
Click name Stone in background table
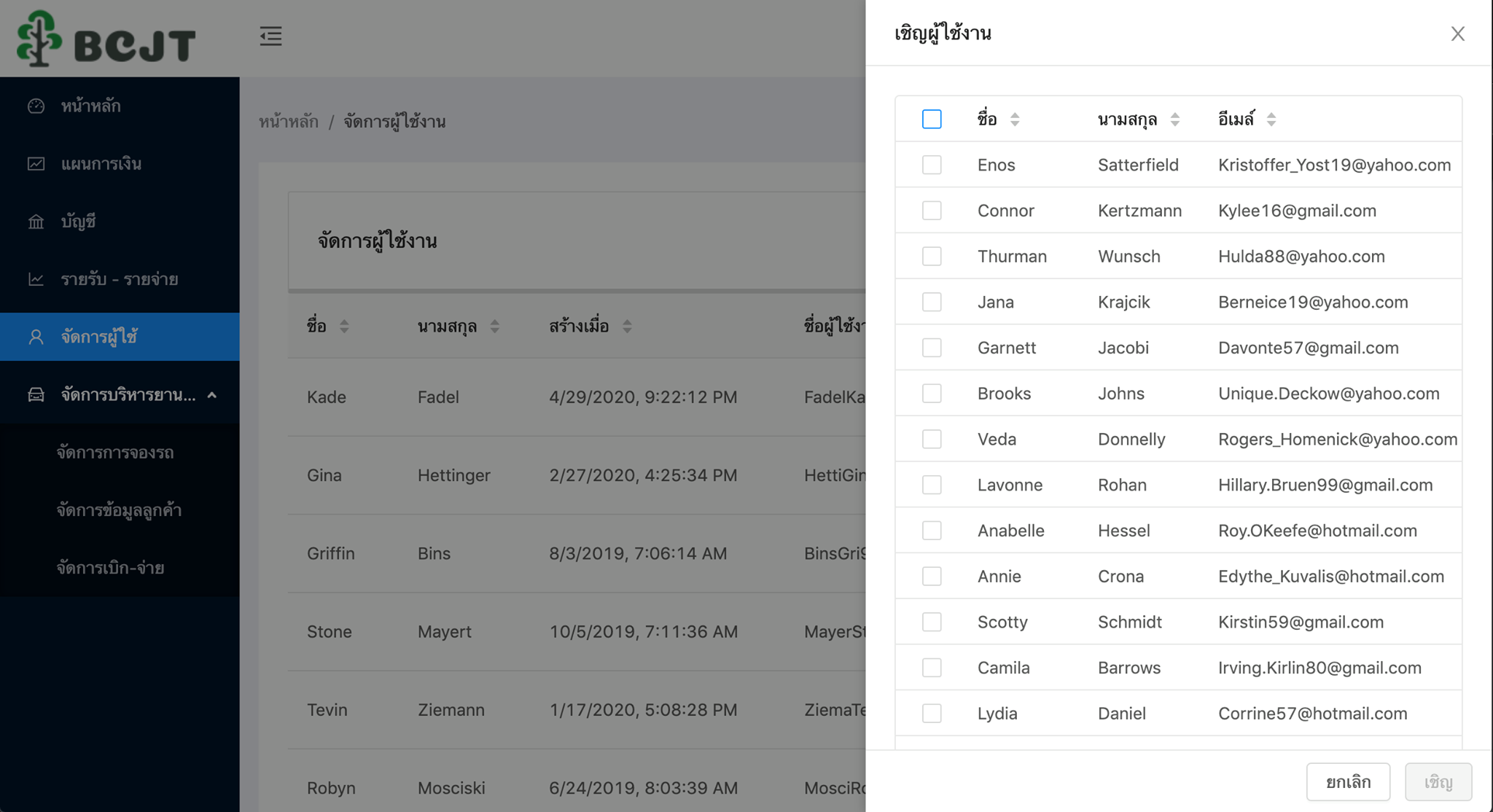330,632
